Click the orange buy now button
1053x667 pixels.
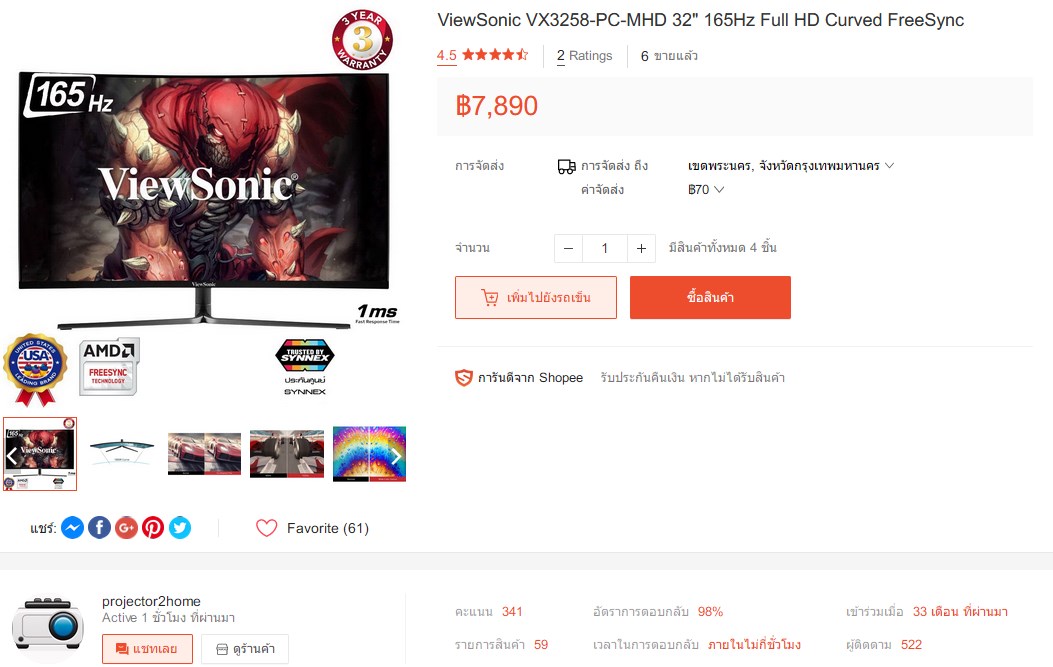click(x=710, y=298)
